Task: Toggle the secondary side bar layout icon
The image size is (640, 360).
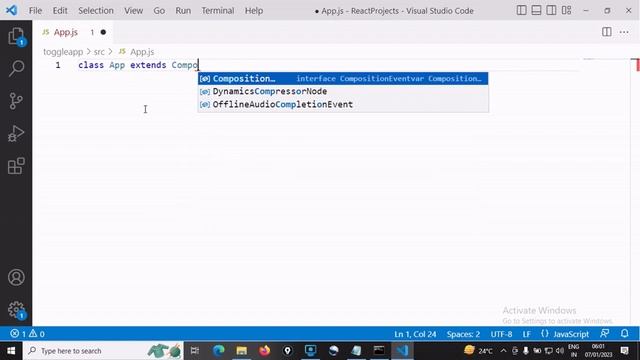Action: point(551,10)
